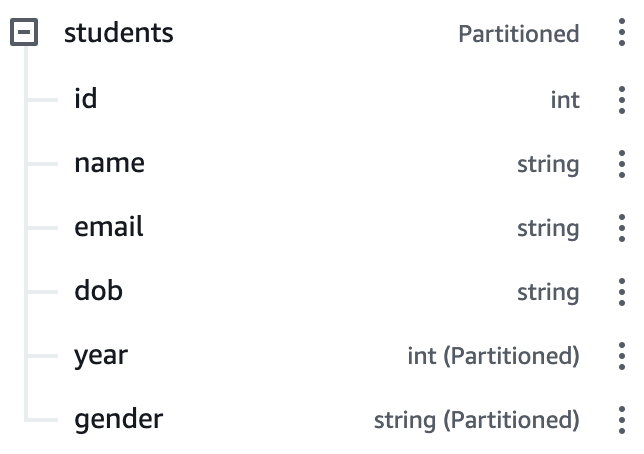Click the Partitioned label beside students
The height and width of the screenshot is (454, 644).
tap(518, 34)
